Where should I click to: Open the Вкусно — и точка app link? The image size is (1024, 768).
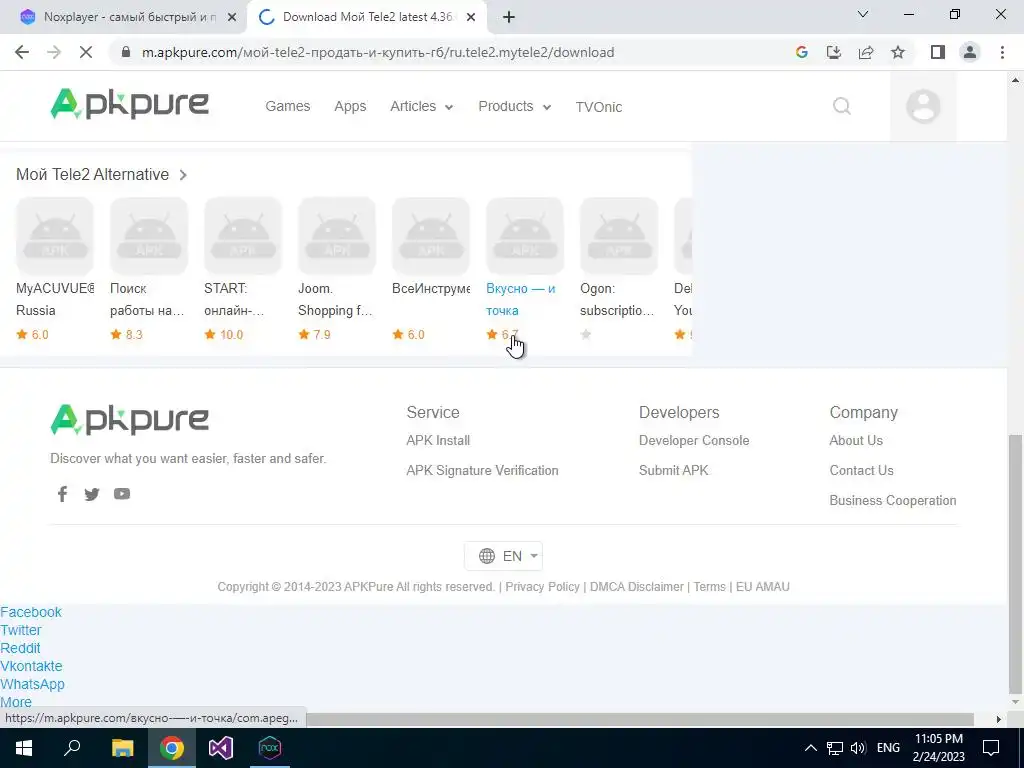pos(520,299)
